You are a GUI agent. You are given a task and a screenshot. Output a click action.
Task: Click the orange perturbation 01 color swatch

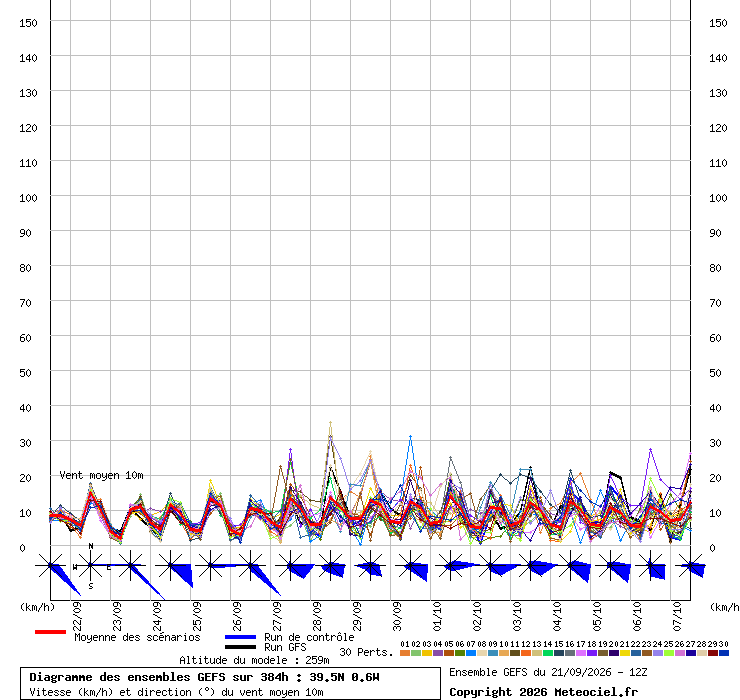point(404,653)
